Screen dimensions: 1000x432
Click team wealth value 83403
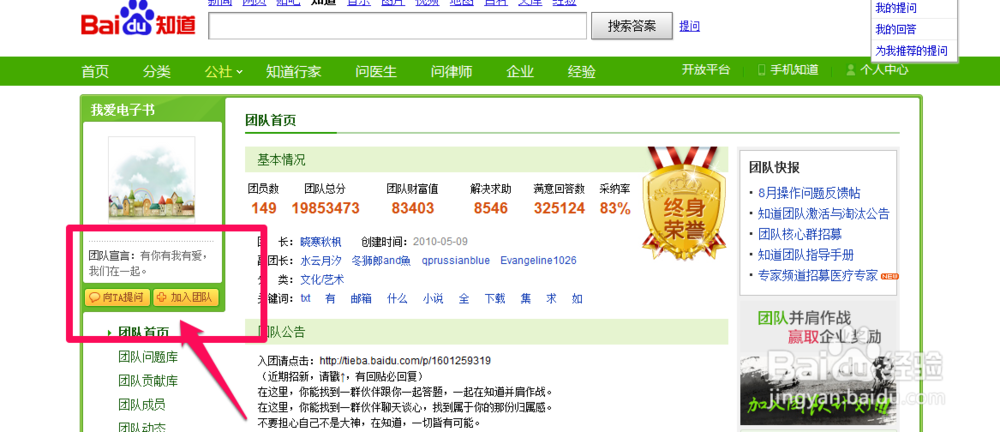pyautogui.click(x=413, y=208)
